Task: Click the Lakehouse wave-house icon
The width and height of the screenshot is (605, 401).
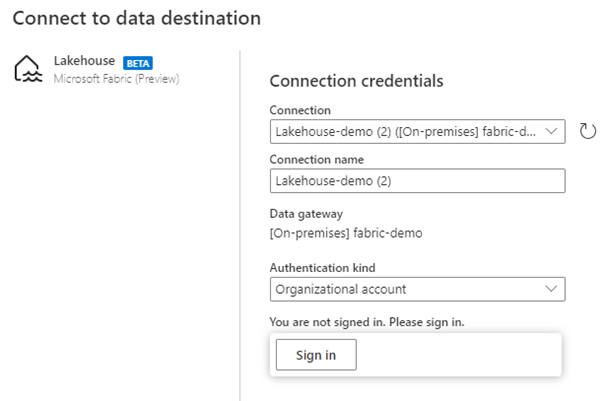Action: coord(27,69)
